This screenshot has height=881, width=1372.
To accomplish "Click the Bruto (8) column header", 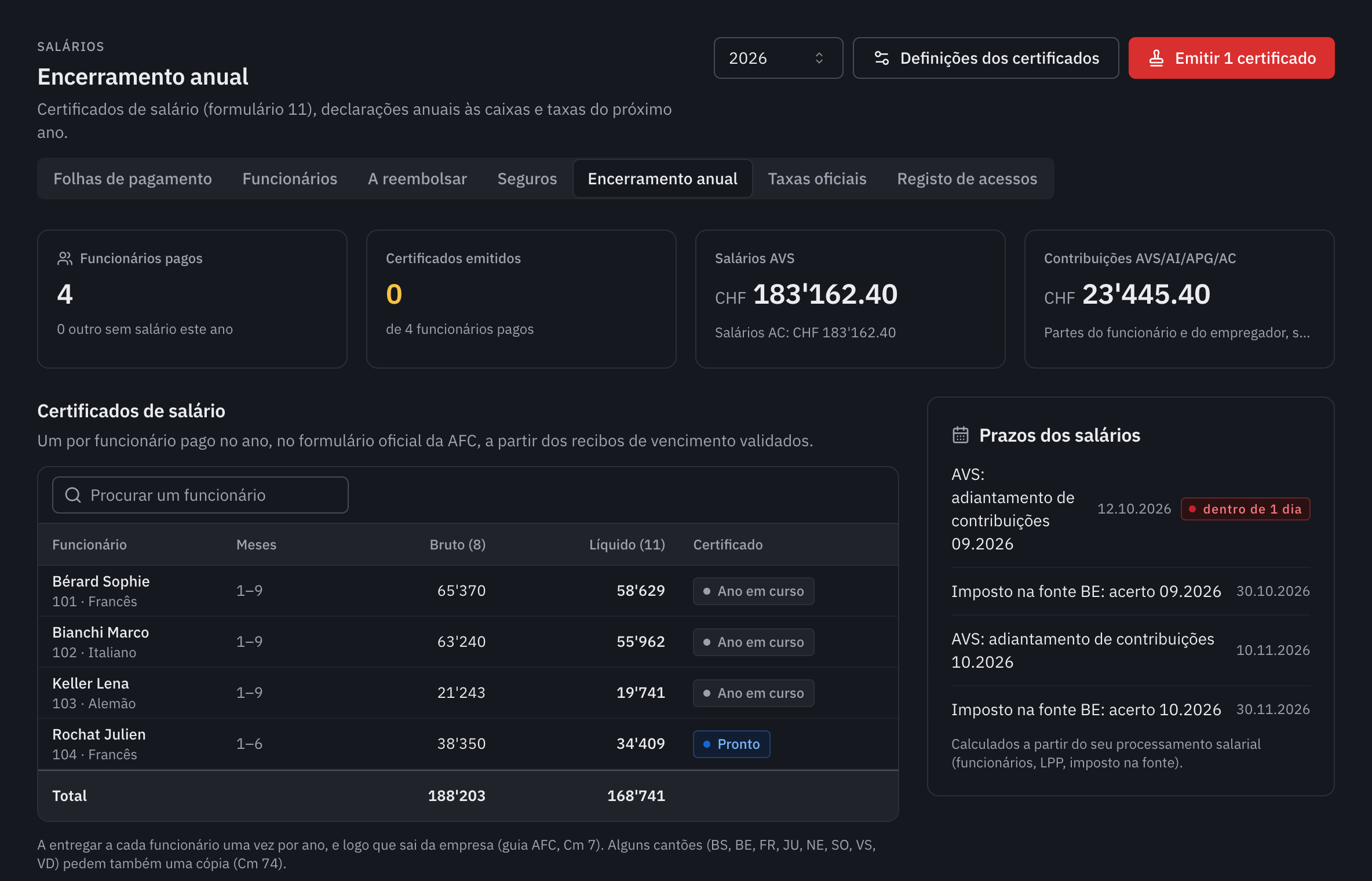I will (458, 544).
